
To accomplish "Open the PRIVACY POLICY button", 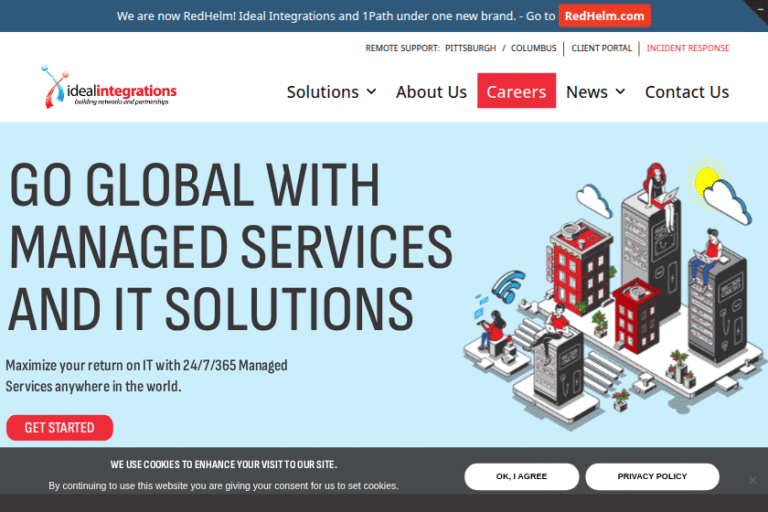I will pos(652,476).
